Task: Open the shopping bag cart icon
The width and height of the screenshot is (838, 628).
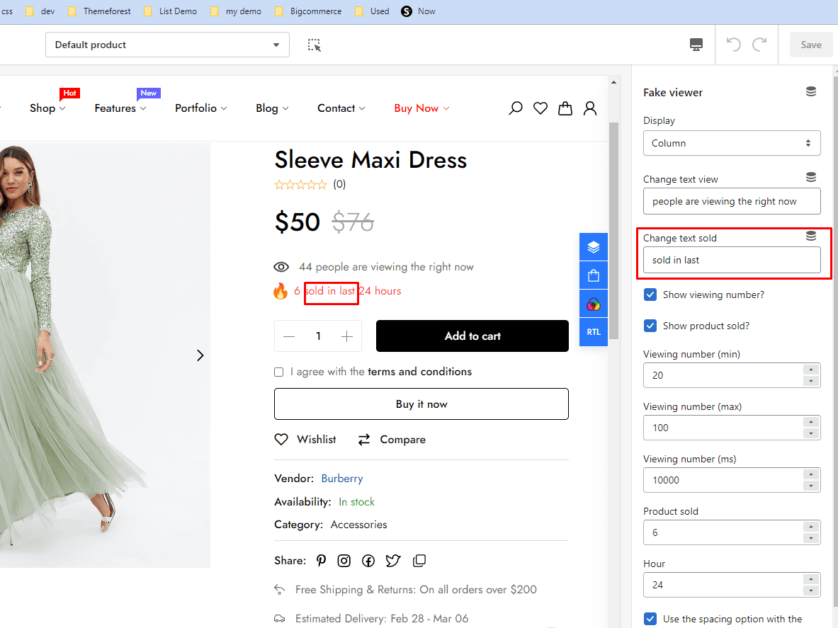Action: pyautogui.click(x=565, y=108)
